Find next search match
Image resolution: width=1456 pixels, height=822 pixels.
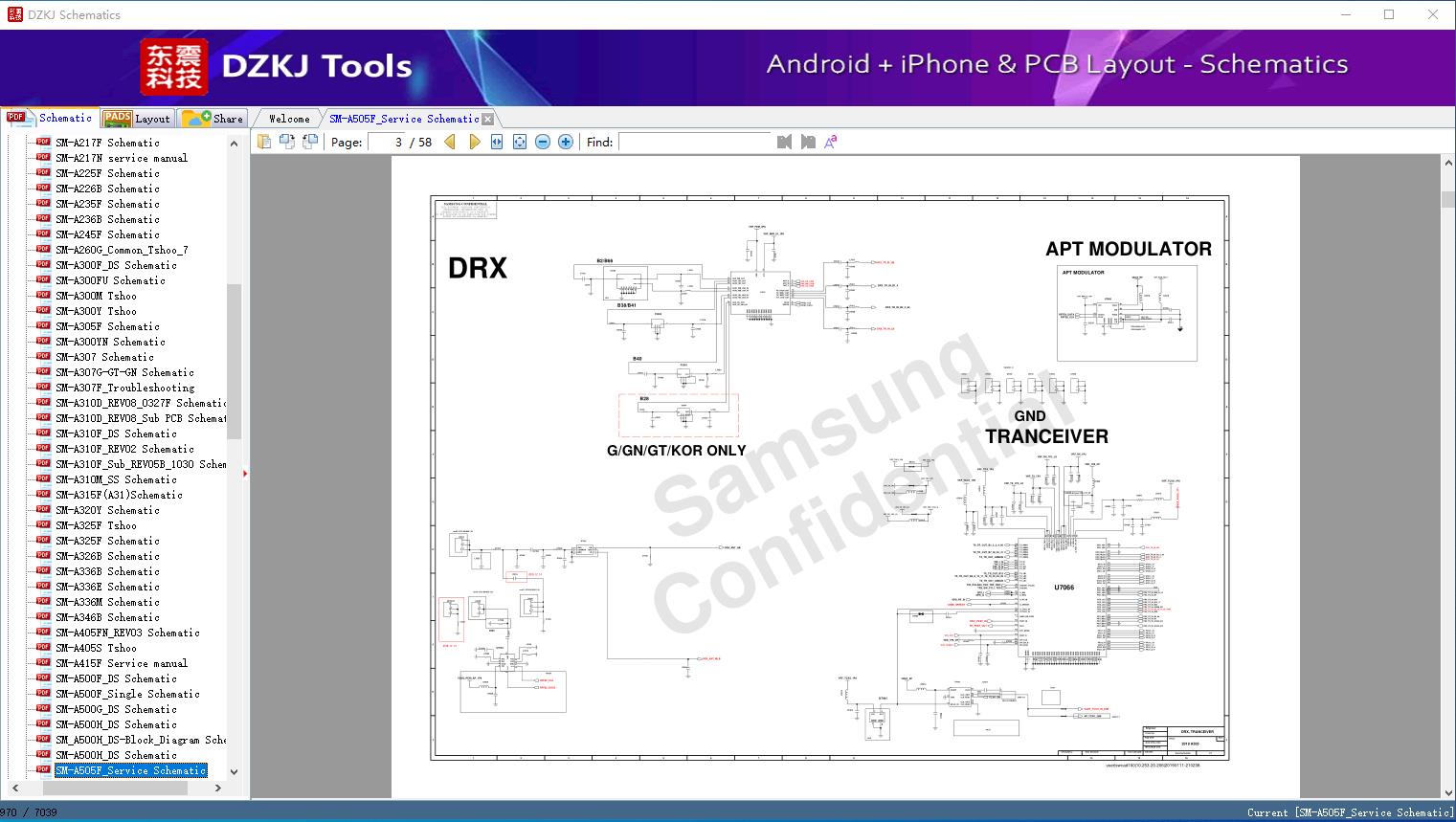808,142
